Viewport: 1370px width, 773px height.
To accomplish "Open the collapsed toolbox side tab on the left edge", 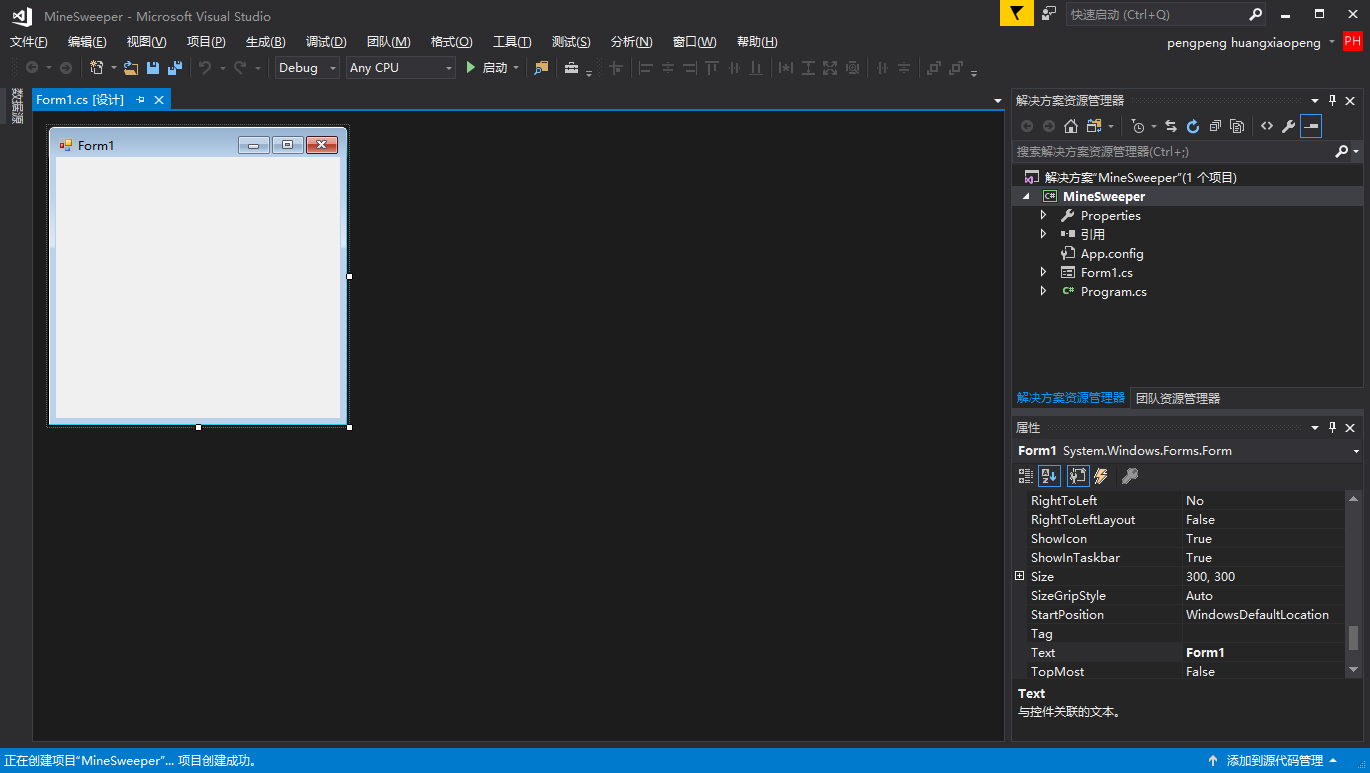I will point(17,107).
